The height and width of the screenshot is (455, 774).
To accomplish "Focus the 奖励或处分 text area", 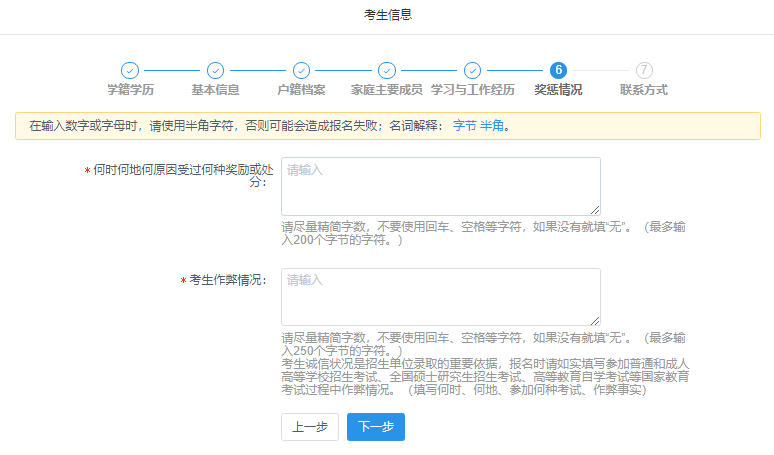I will [x=440, y=185].
